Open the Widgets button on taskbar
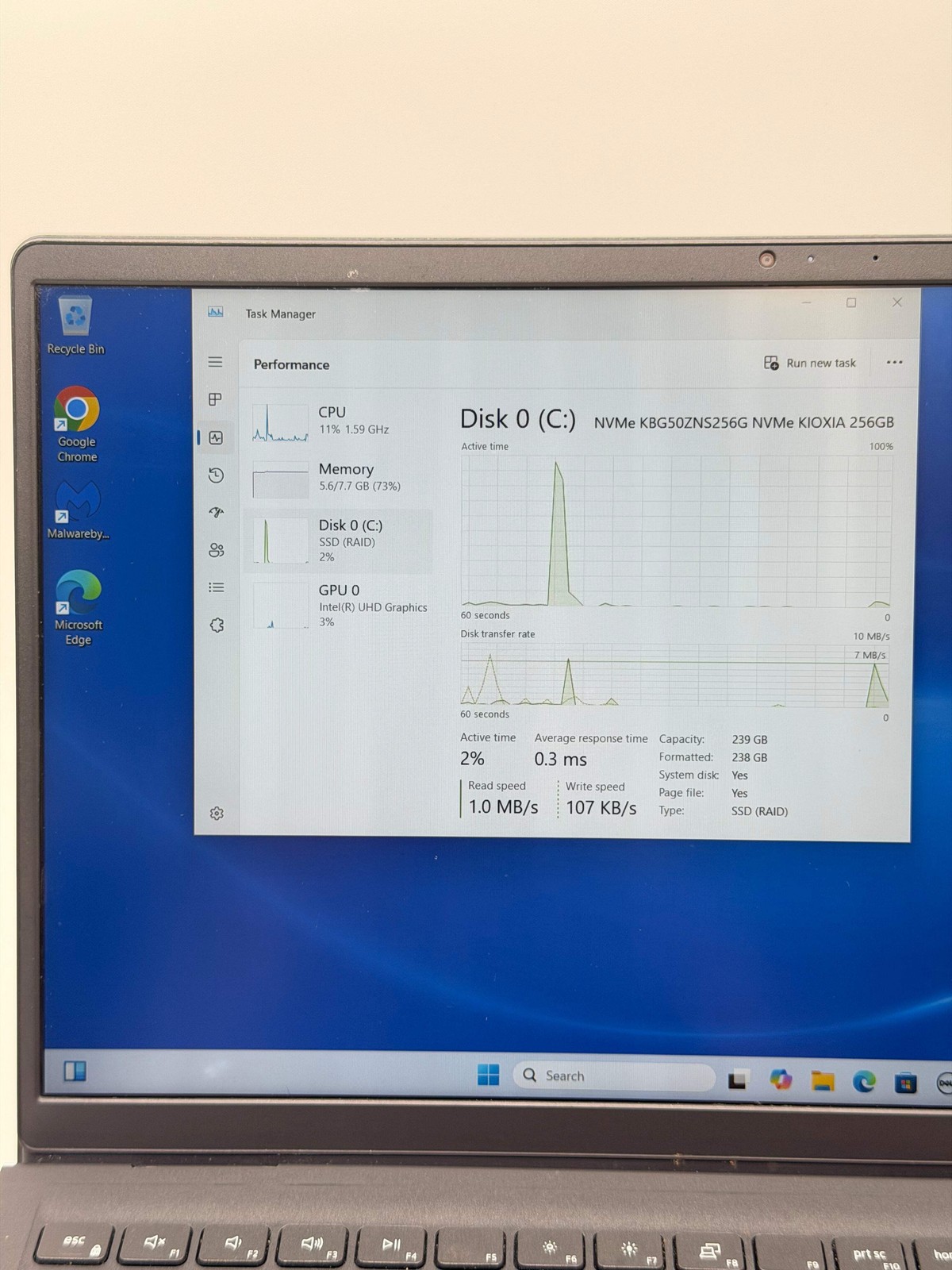The height and width of the screenshot is (1270, 952). click(75, 1072)
